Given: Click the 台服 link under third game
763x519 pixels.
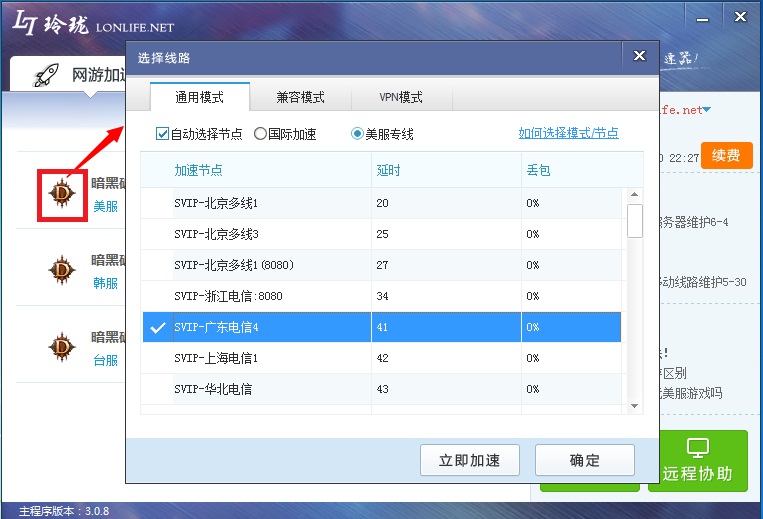Looking at the screenshot, I should 106,360.
